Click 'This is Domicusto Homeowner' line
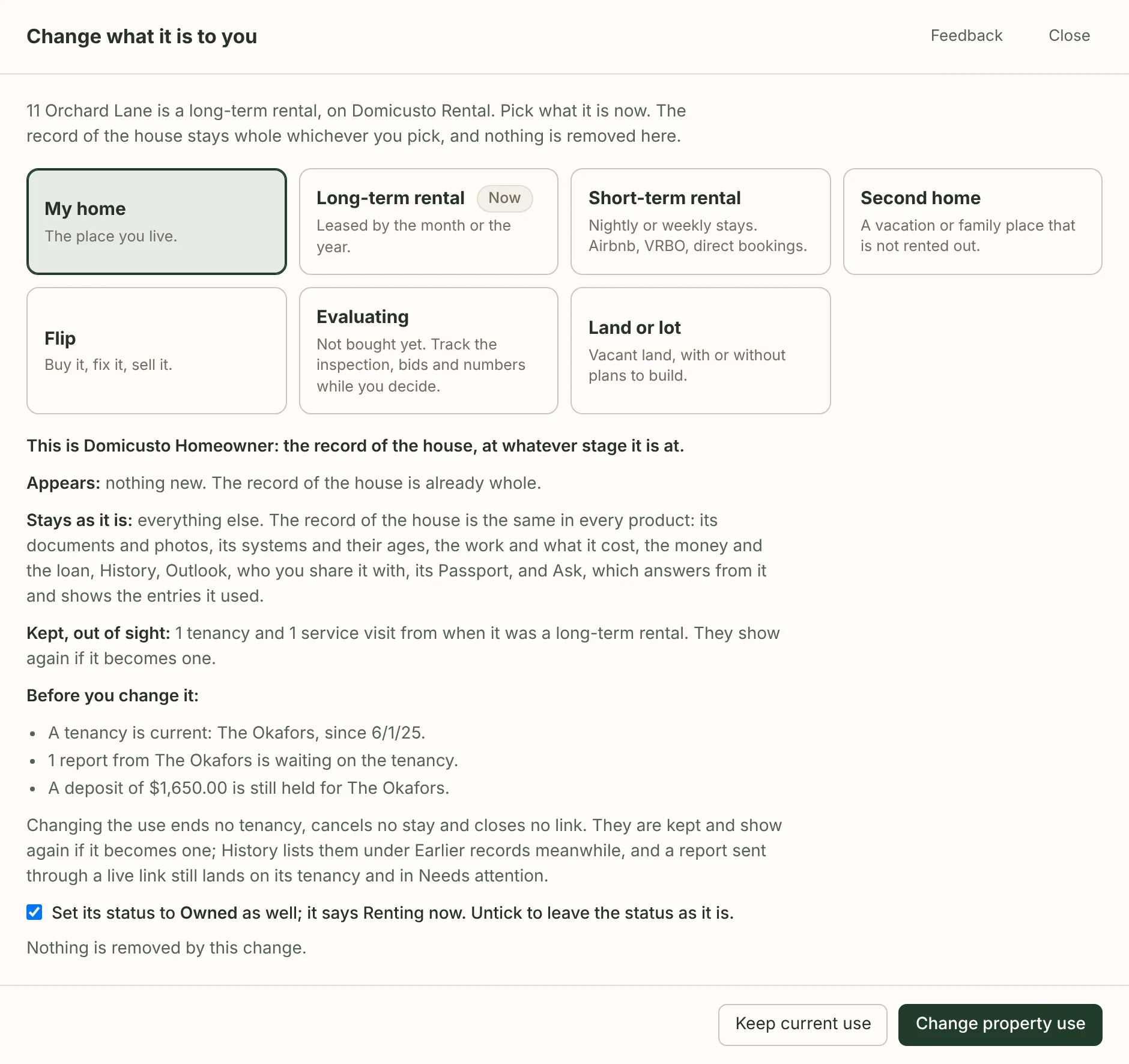Image resolution: width=1129 pixels, height=1064 pixels. tap(356, 446)
